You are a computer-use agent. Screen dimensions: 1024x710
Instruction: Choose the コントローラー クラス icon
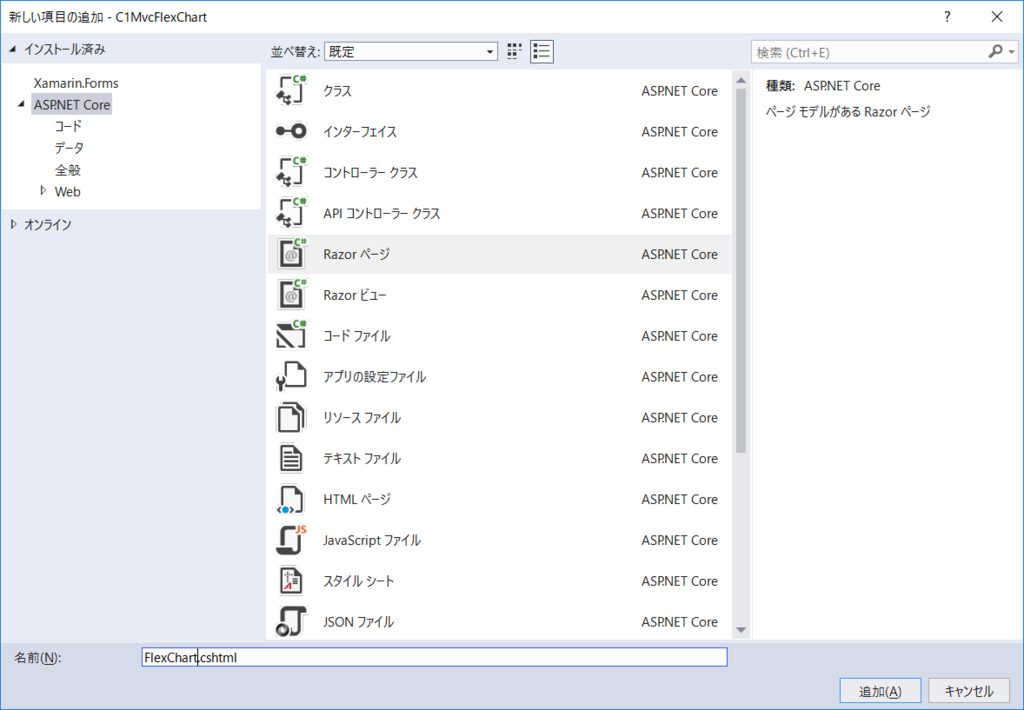click(291, 172)
